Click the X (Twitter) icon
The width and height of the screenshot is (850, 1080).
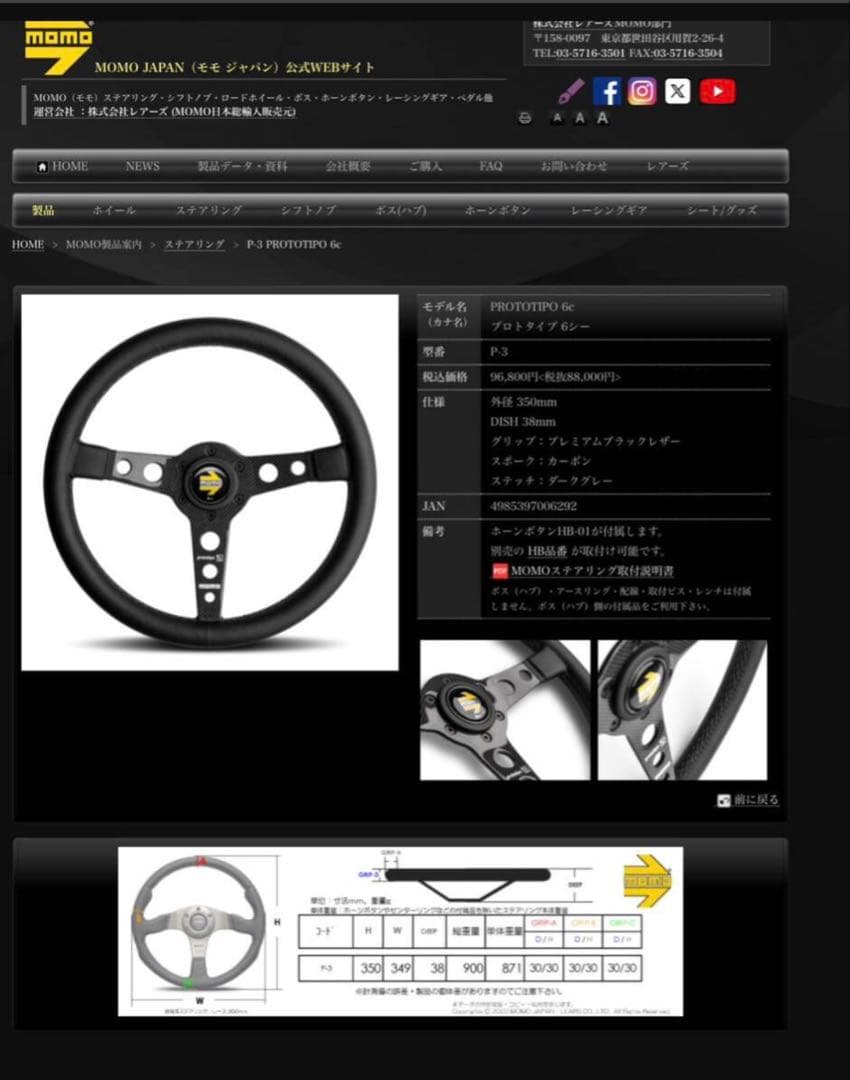click(x=679, y=91)
